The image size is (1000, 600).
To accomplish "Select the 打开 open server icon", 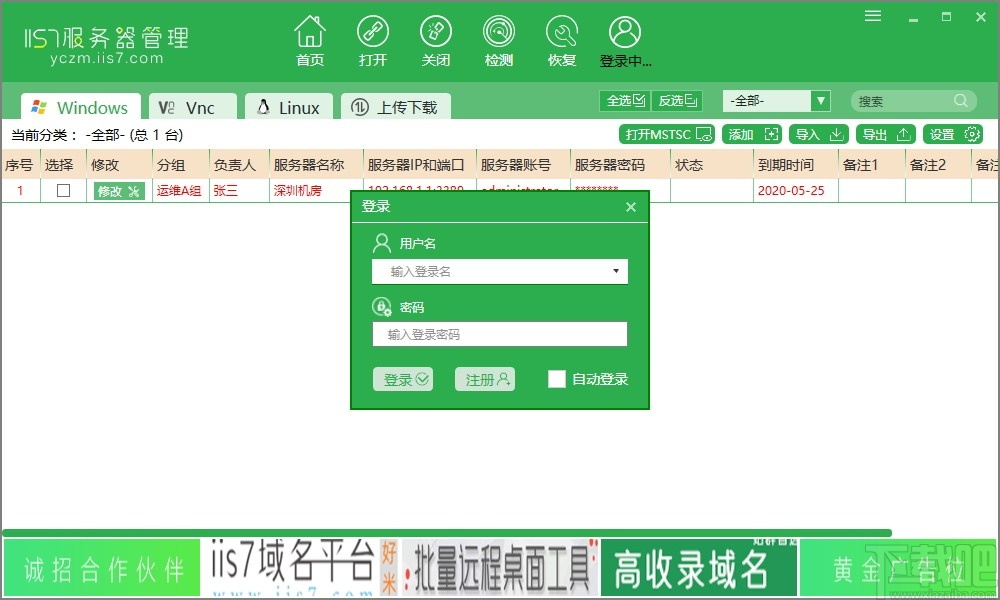I will pyautogui.click(x=373, y=40).
